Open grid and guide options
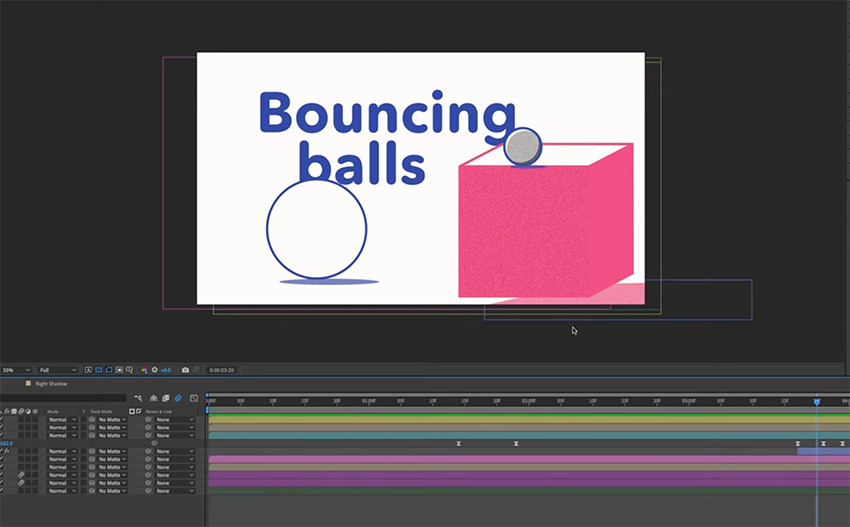 coord(130,370)
